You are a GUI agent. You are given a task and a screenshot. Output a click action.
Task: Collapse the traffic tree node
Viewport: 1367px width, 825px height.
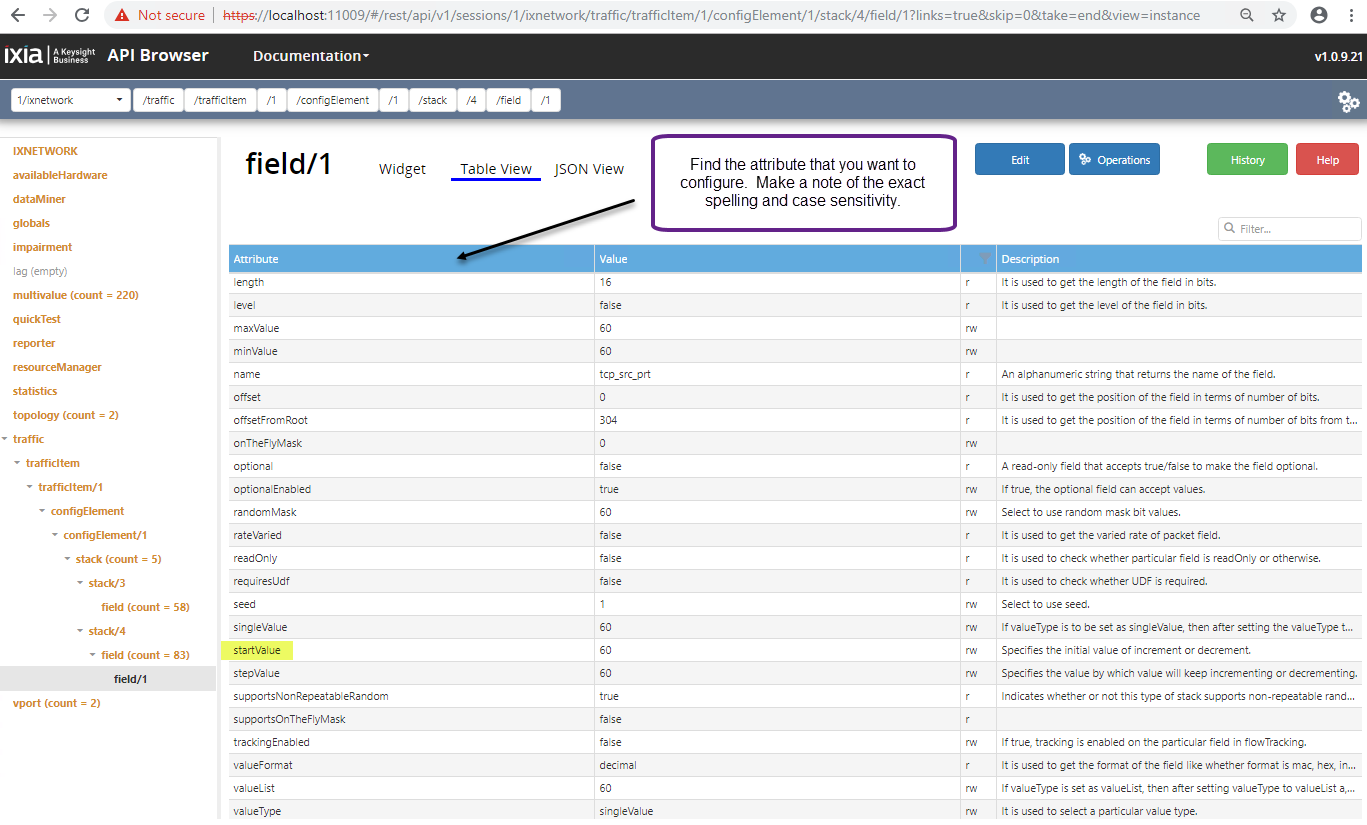[5, 439]
